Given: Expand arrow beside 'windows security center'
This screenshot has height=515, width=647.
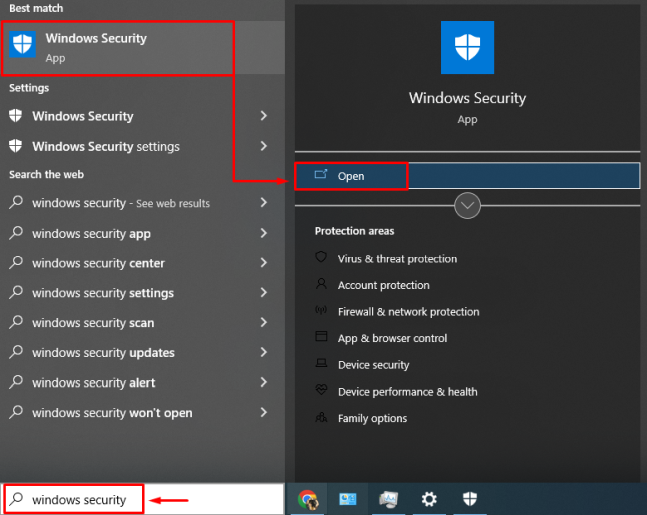Looking at the screenshot, I should [x=264, y=262].
